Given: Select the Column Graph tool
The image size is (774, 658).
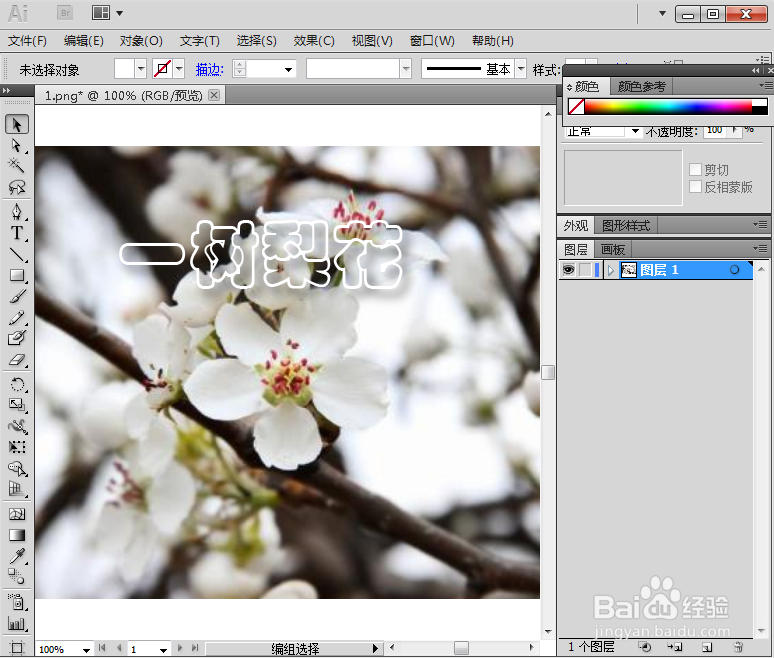Looking at the screenshot, I should pyautogui.click(x=17, y=623).
